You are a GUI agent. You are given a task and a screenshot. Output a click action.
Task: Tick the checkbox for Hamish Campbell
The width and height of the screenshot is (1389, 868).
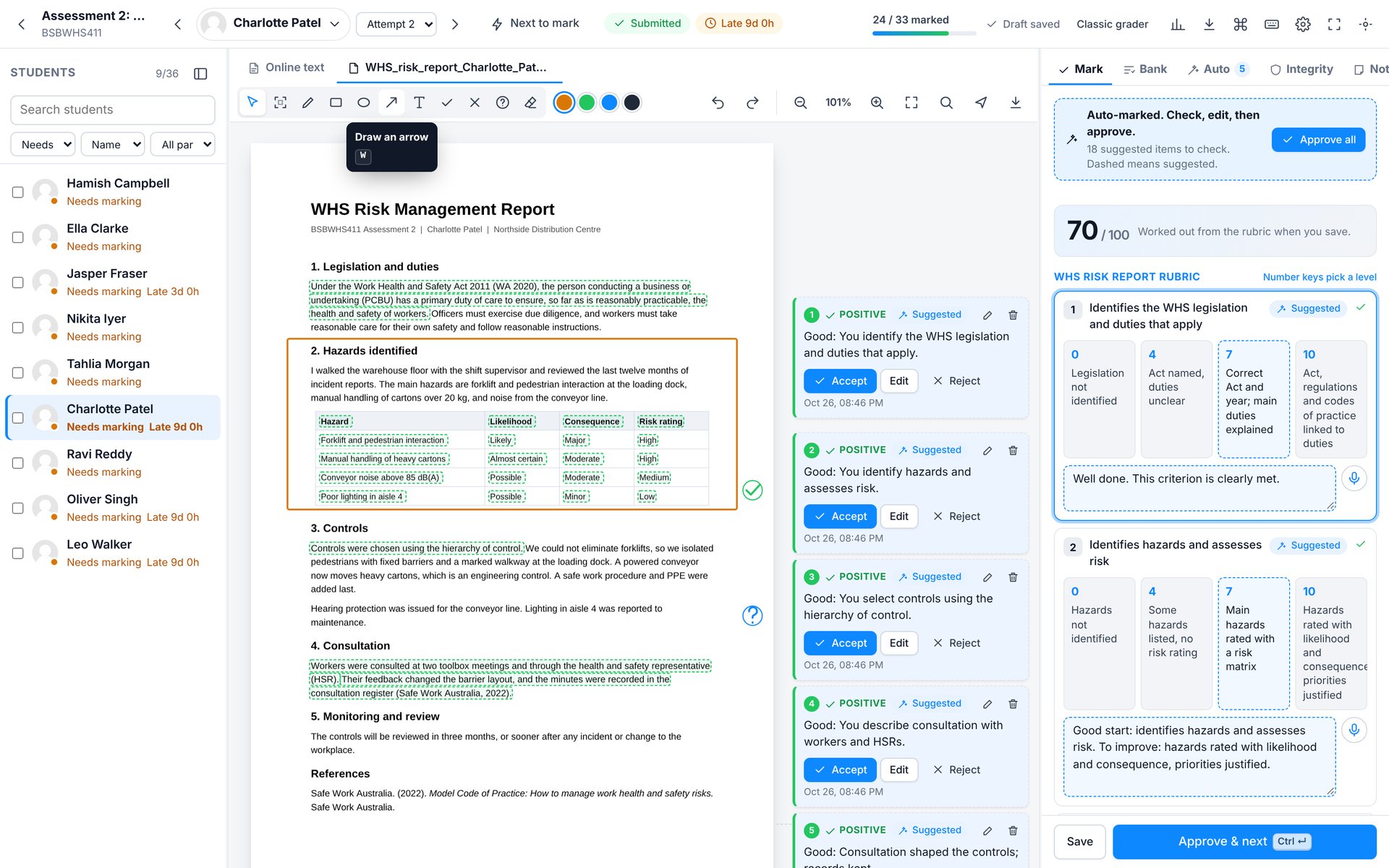point(18,192)
